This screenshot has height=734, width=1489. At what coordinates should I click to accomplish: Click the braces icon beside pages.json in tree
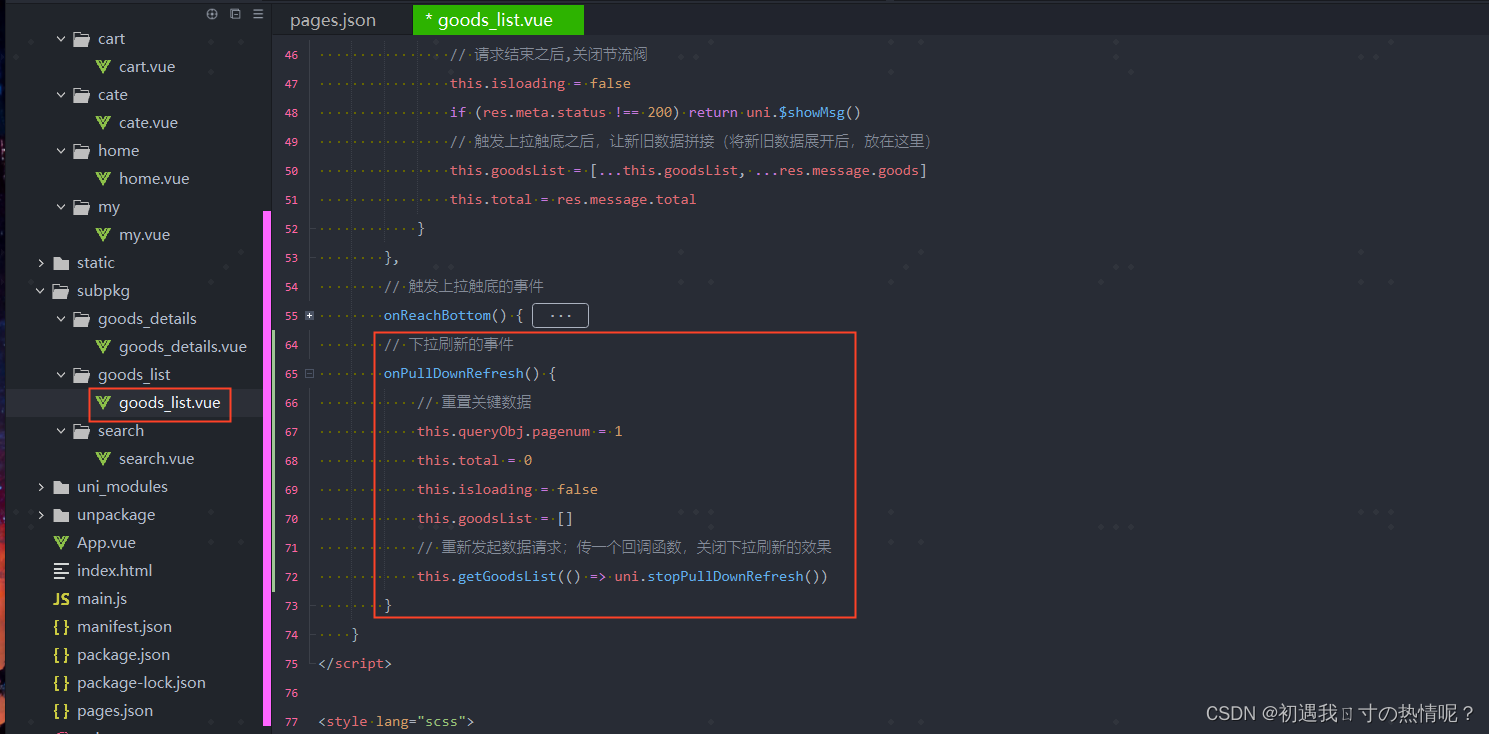(x=61, y=711)
